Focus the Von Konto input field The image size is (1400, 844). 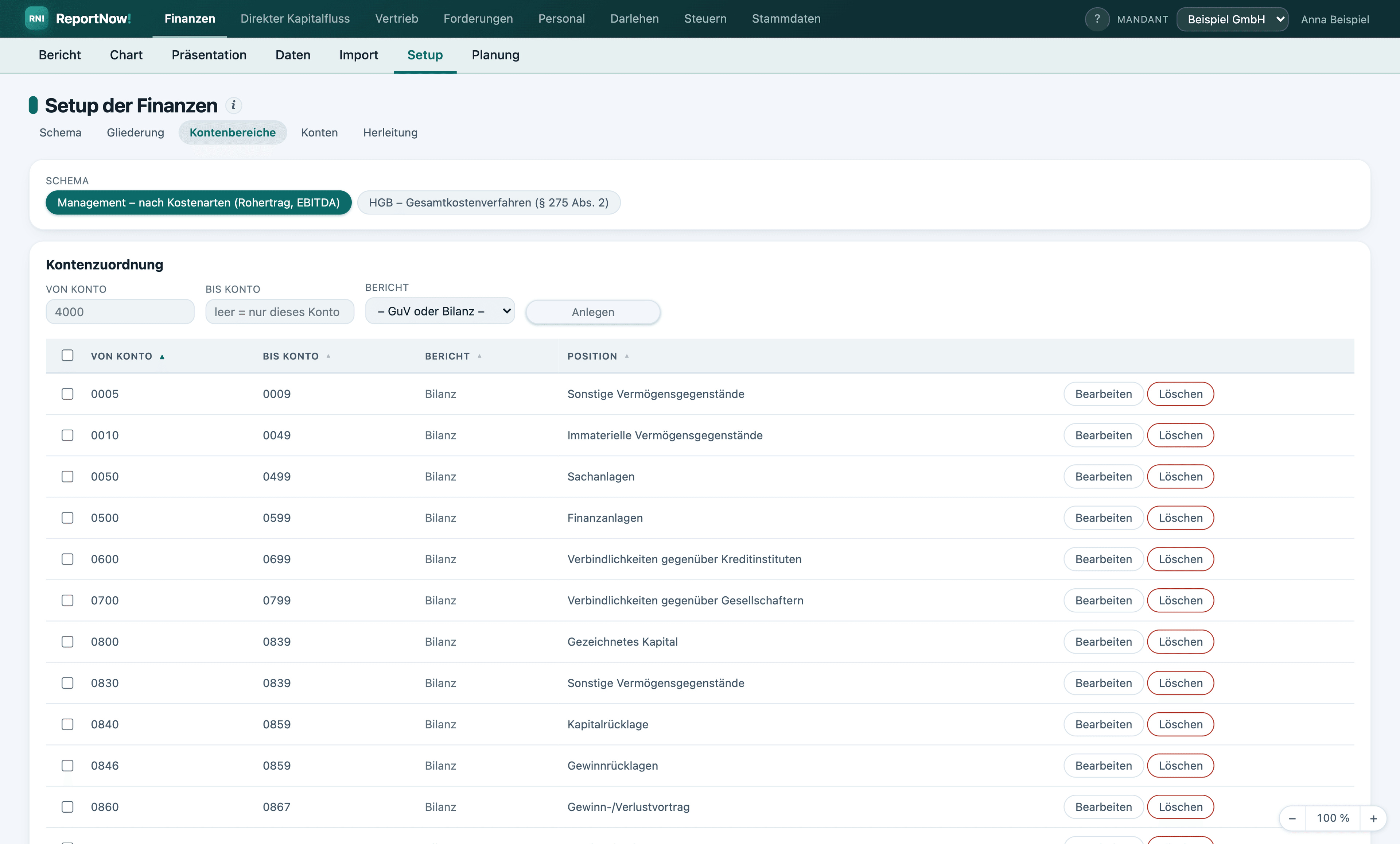point(120,311)
